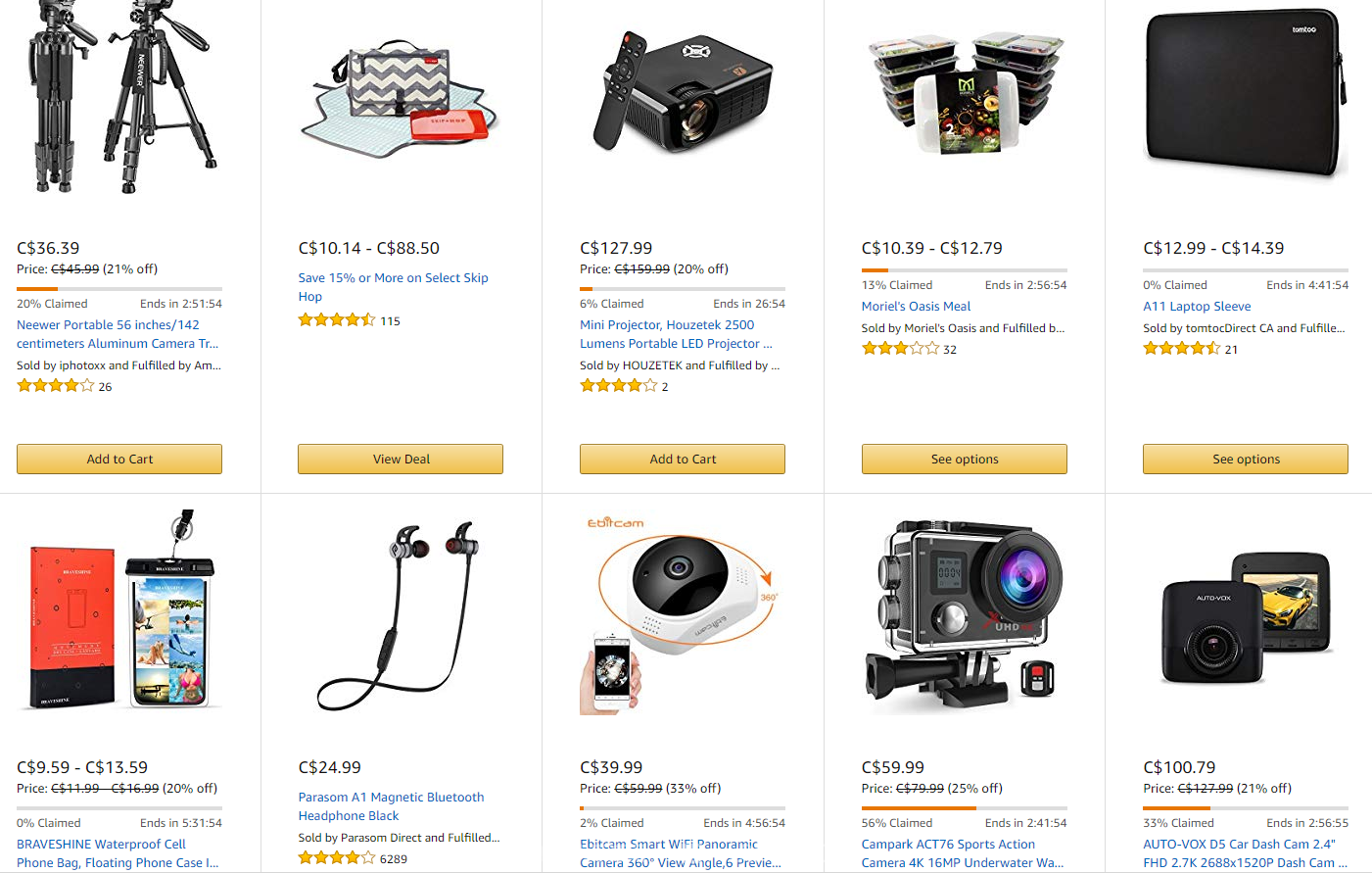Click the tomtoc black laptop sleeve image

coord(1246,95)
